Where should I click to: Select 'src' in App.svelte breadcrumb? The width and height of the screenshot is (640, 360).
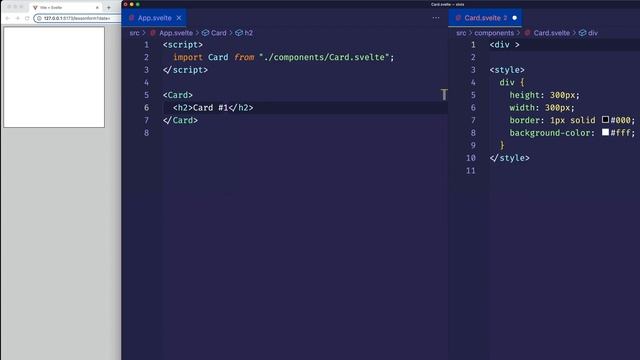134,33
